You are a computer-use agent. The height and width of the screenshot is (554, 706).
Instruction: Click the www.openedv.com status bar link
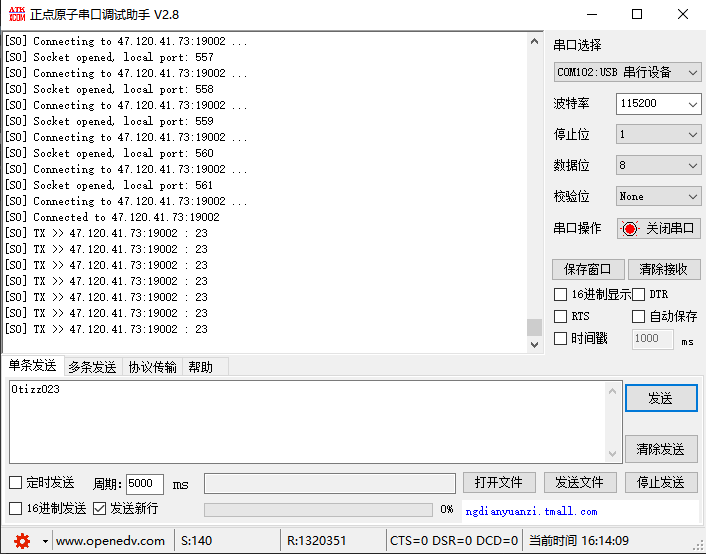110,541
